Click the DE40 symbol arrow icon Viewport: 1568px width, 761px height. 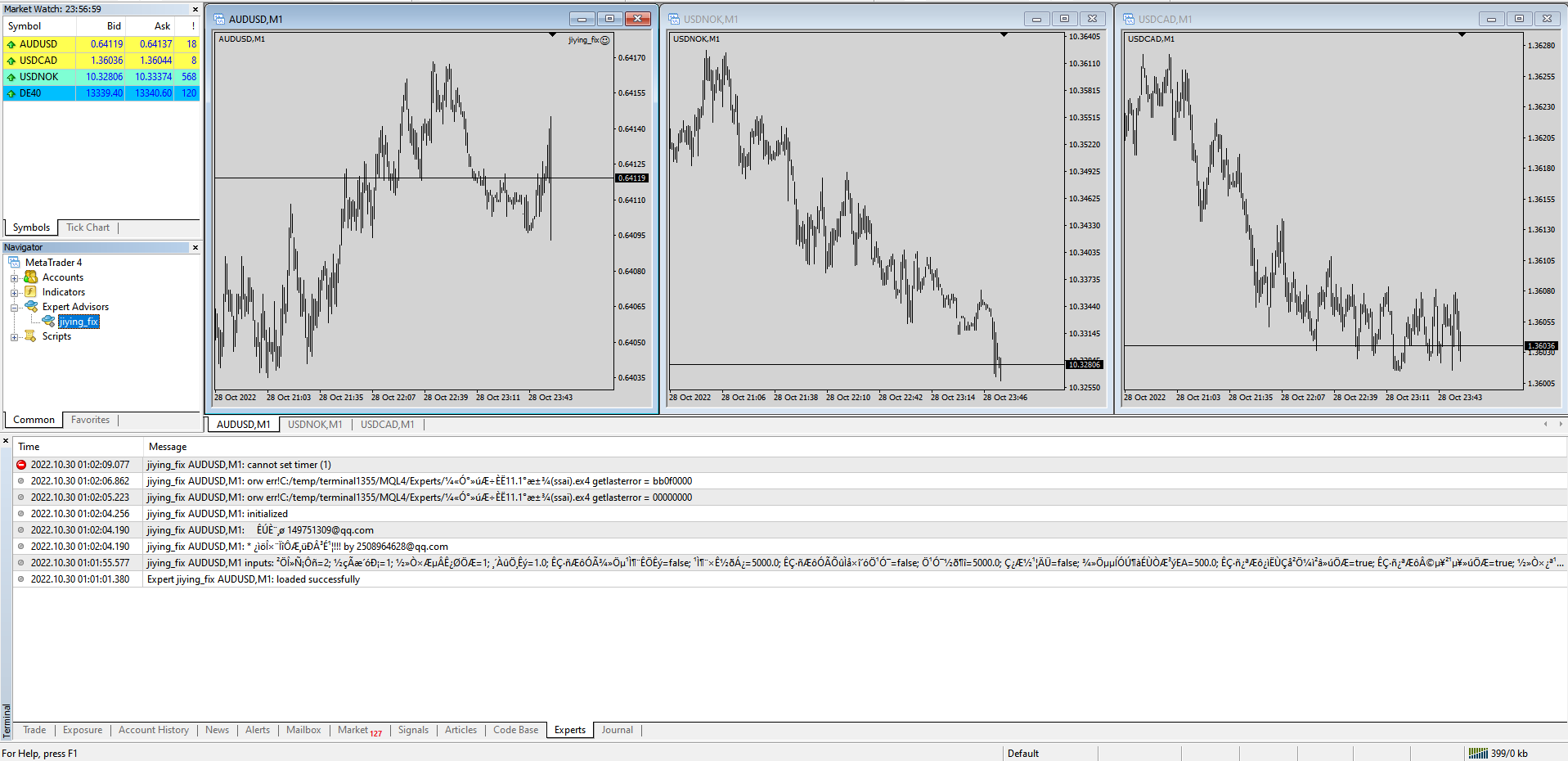[11, 93]
